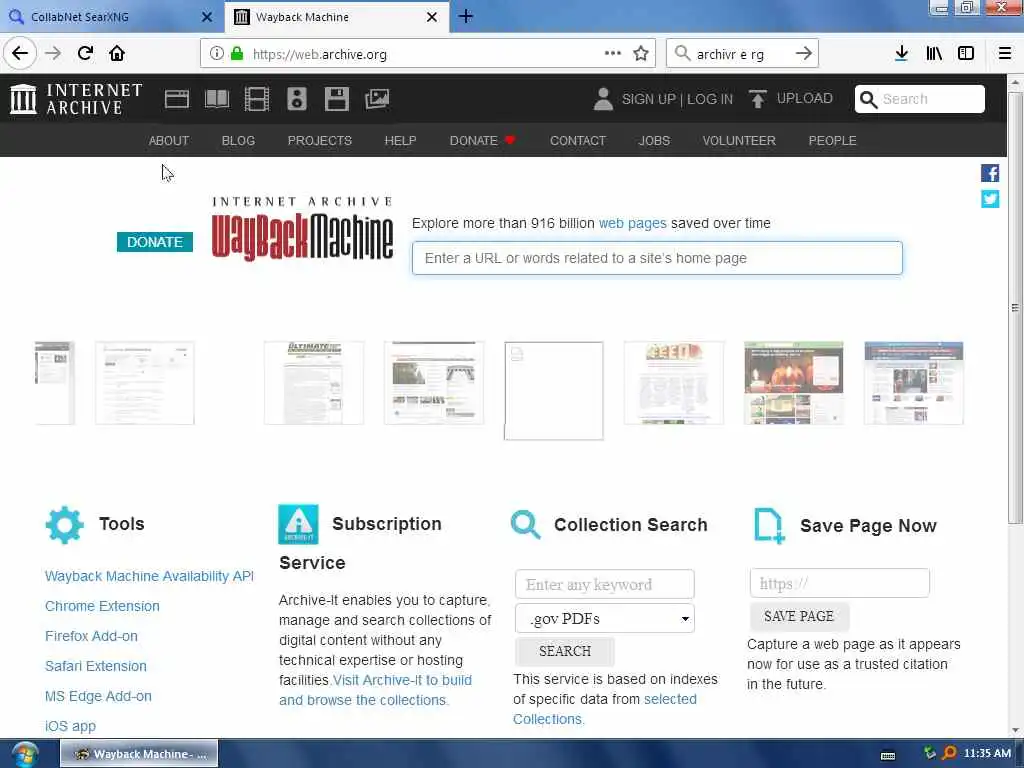Open the Web archive icon in header
Screen dimensions: 1024x768
[176, 99]
